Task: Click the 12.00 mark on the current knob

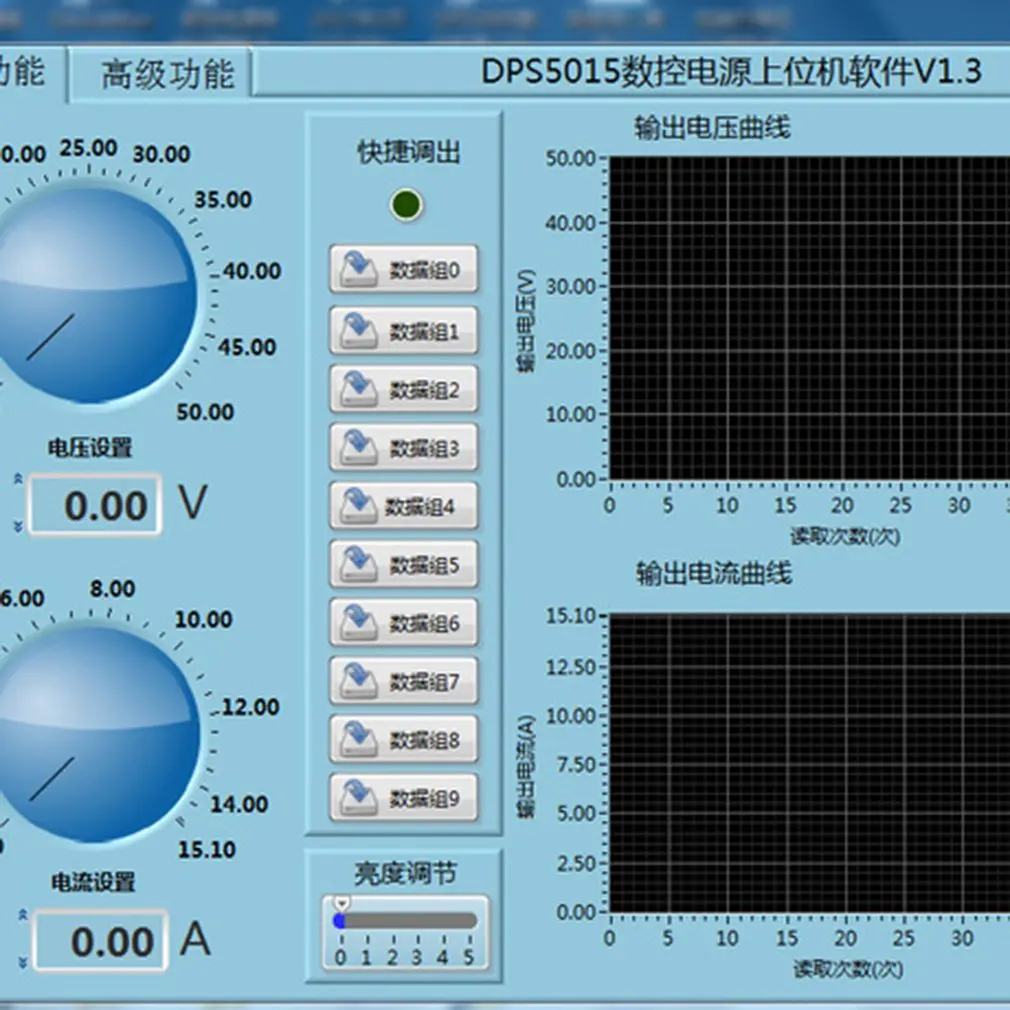Action: 251,707
